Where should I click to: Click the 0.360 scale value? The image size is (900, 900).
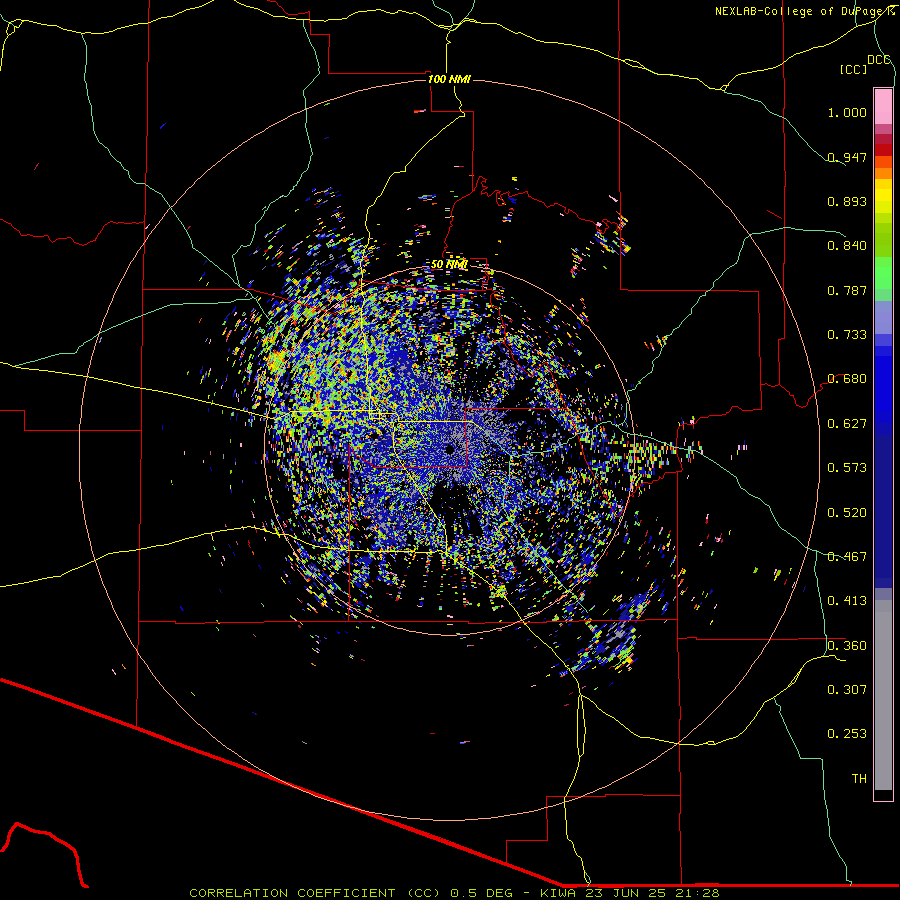pos(847,646)
